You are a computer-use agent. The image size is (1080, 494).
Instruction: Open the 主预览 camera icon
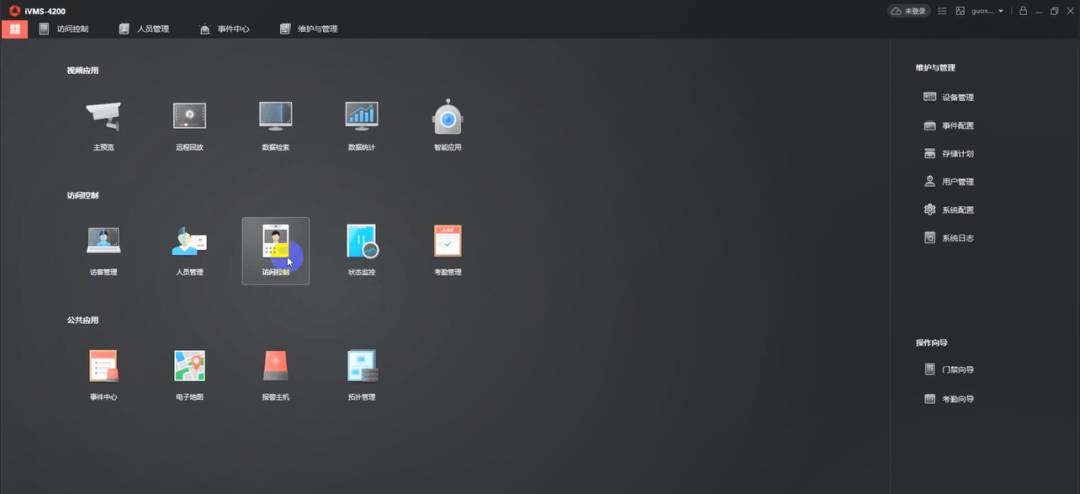(x=103, y=118)
